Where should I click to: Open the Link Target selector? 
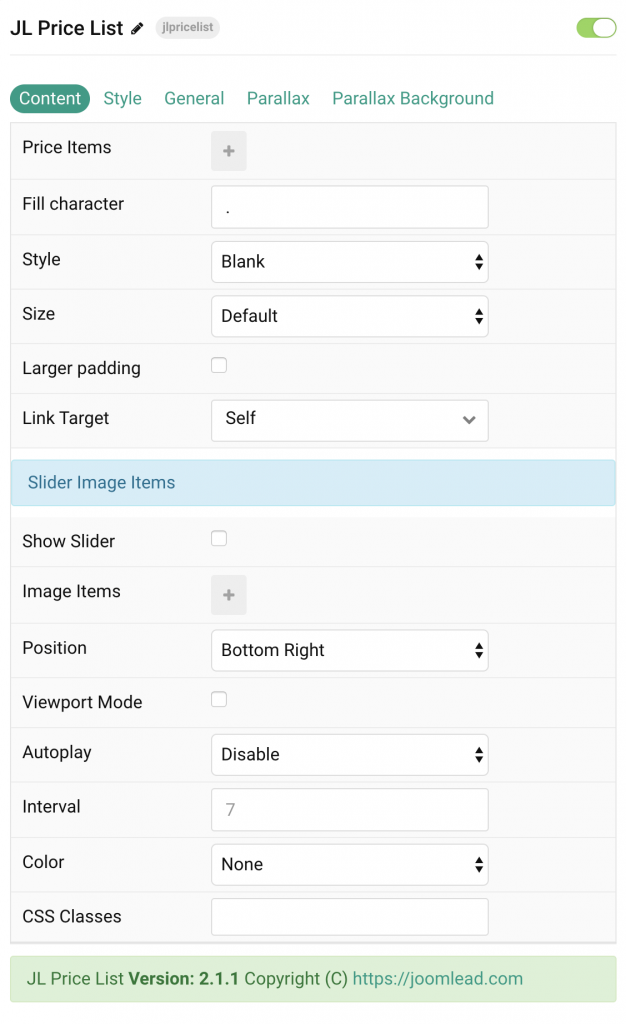coord(349,420)
